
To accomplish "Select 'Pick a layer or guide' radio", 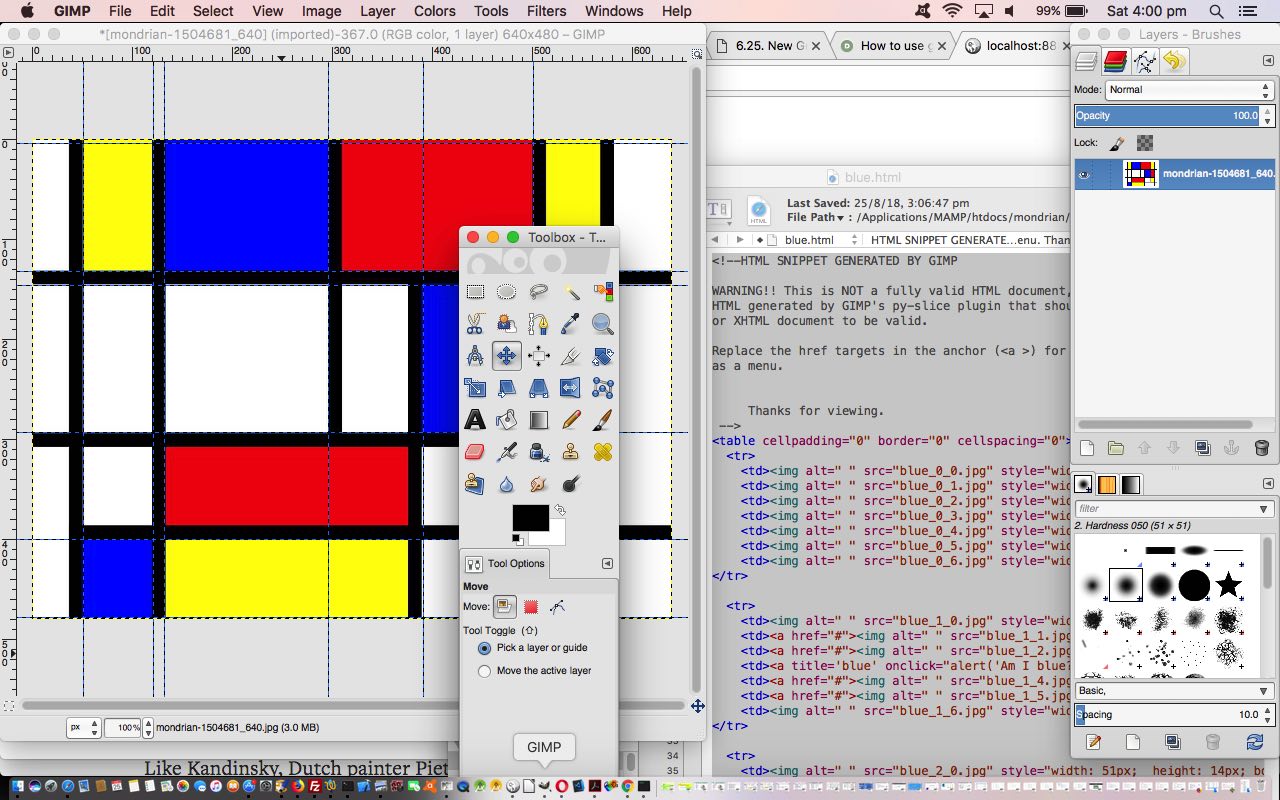I will tap(485, 648).
